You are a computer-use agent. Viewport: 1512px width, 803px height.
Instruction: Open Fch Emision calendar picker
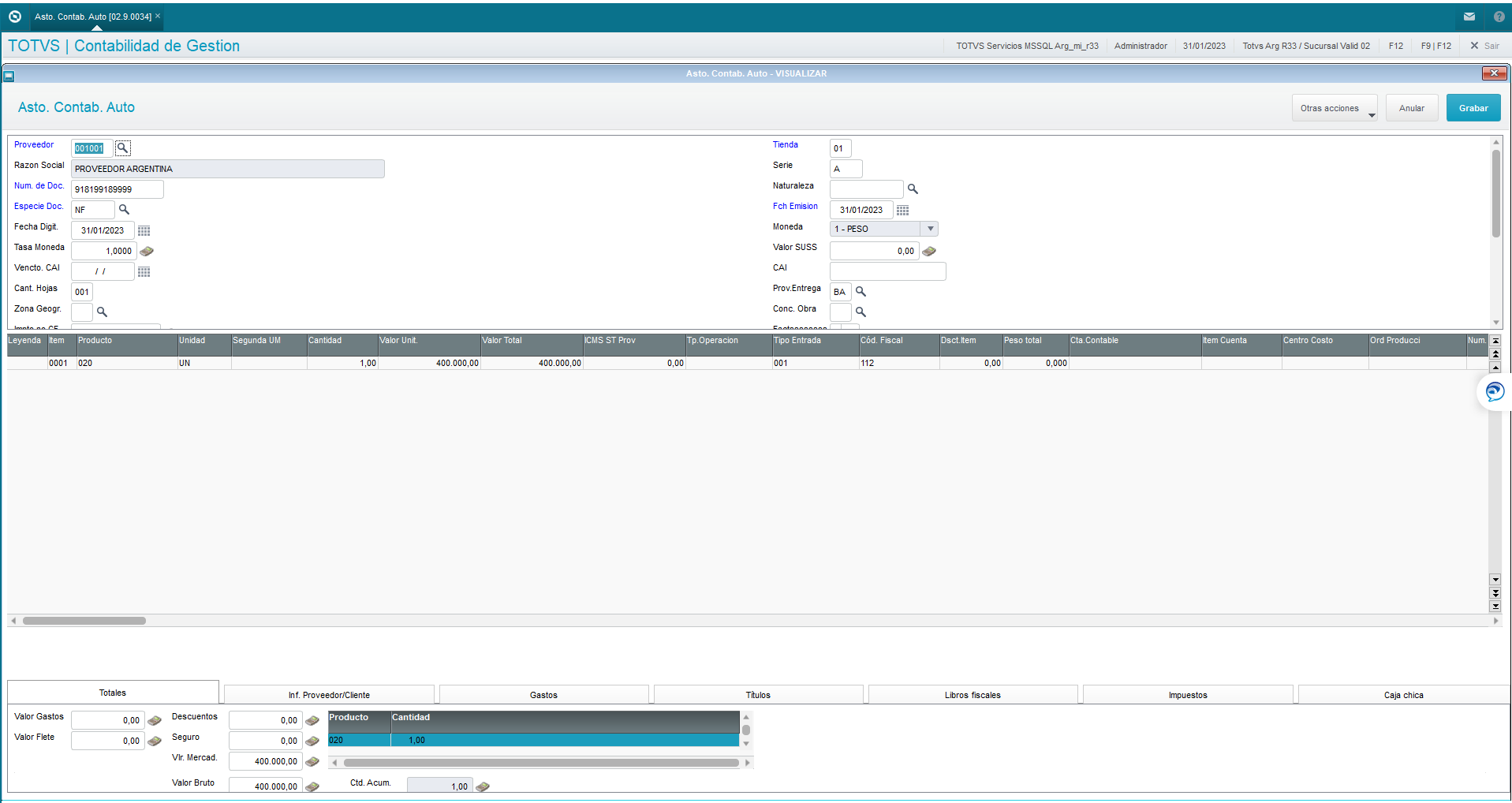(902, 210)
